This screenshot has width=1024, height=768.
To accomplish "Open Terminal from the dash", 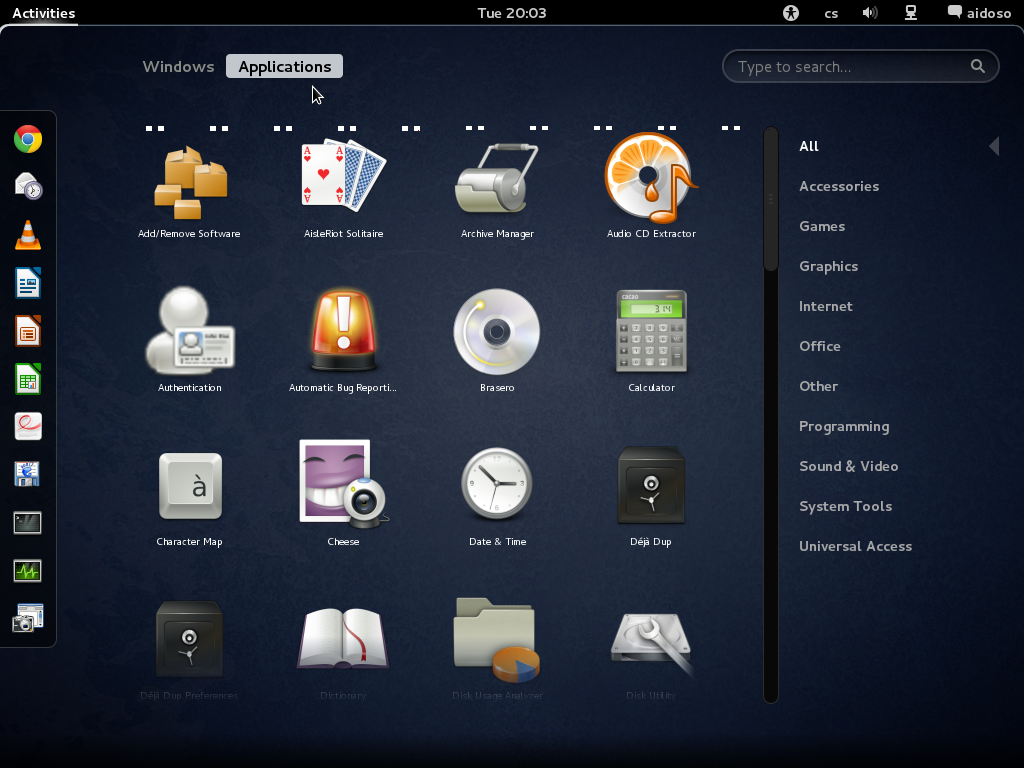I will (28, 522).
